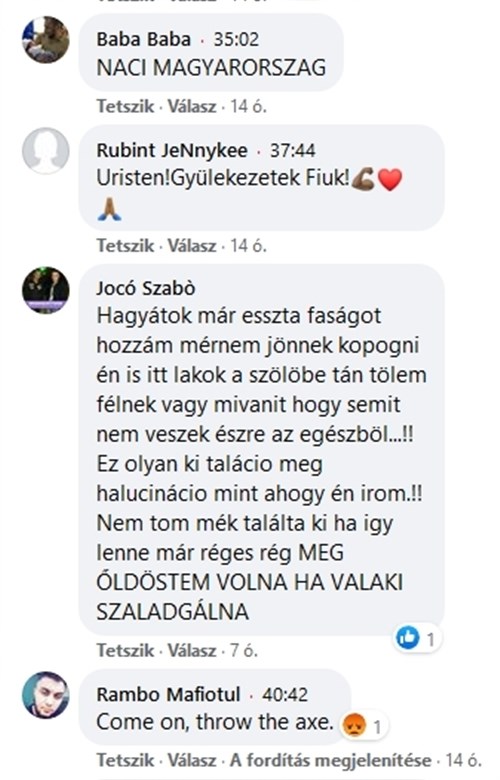Reply to Baba Baba's comment via Válasz

(192, 106)
